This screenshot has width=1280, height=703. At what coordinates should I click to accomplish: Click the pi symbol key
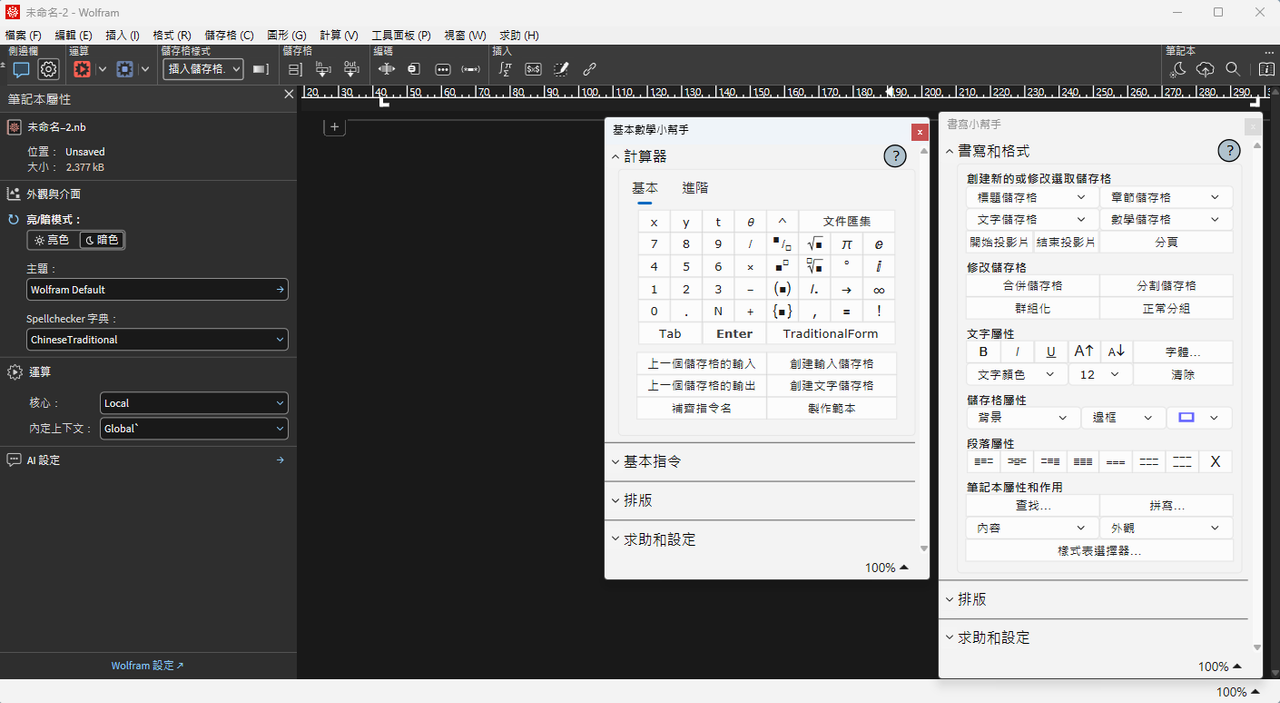pos(847,244)
